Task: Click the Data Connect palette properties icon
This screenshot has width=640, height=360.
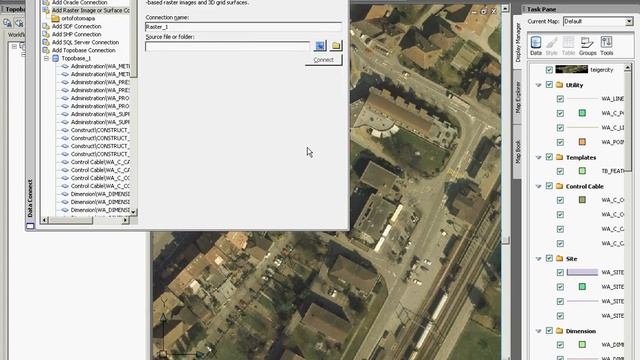Action: point(30,226)
